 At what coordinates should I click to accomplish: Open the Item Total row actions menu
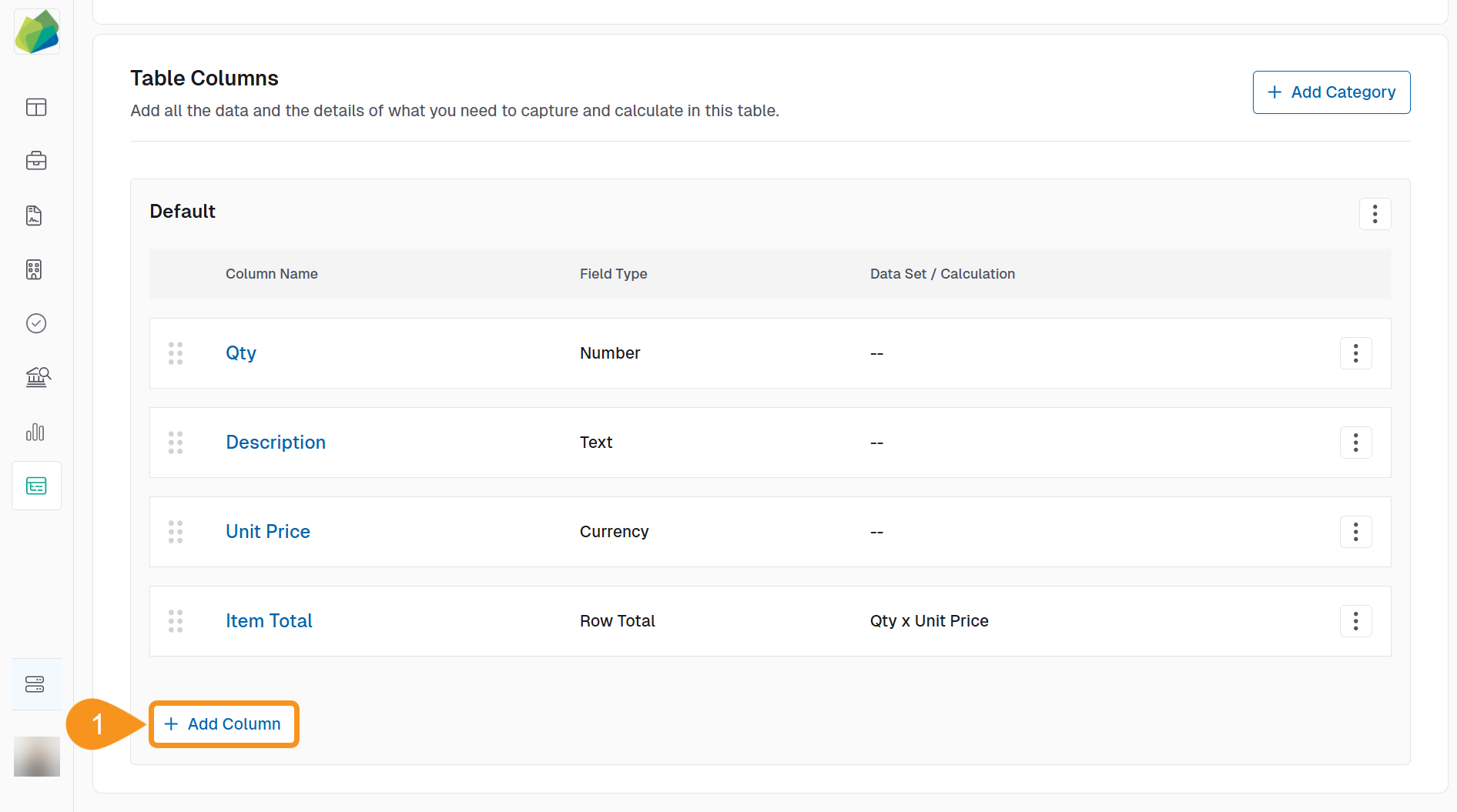click(x=1355, y=620)
